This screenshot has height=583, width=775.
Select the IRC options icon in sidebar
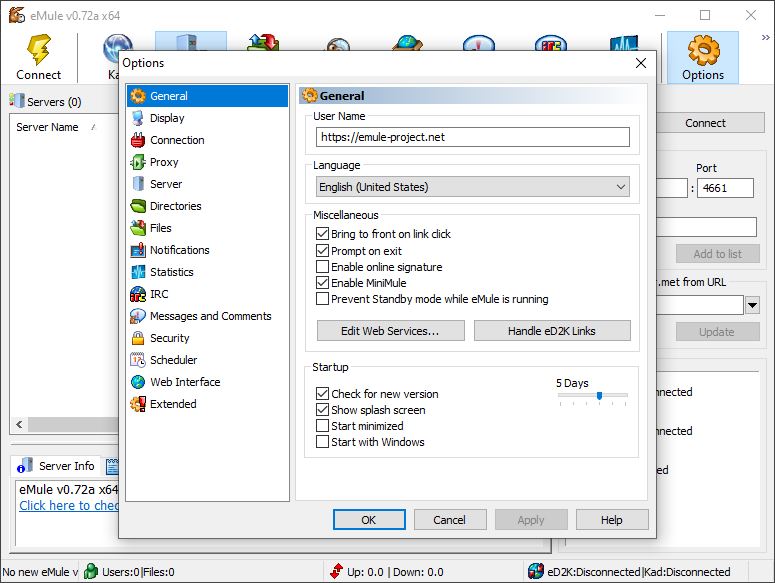coord(138,294)
